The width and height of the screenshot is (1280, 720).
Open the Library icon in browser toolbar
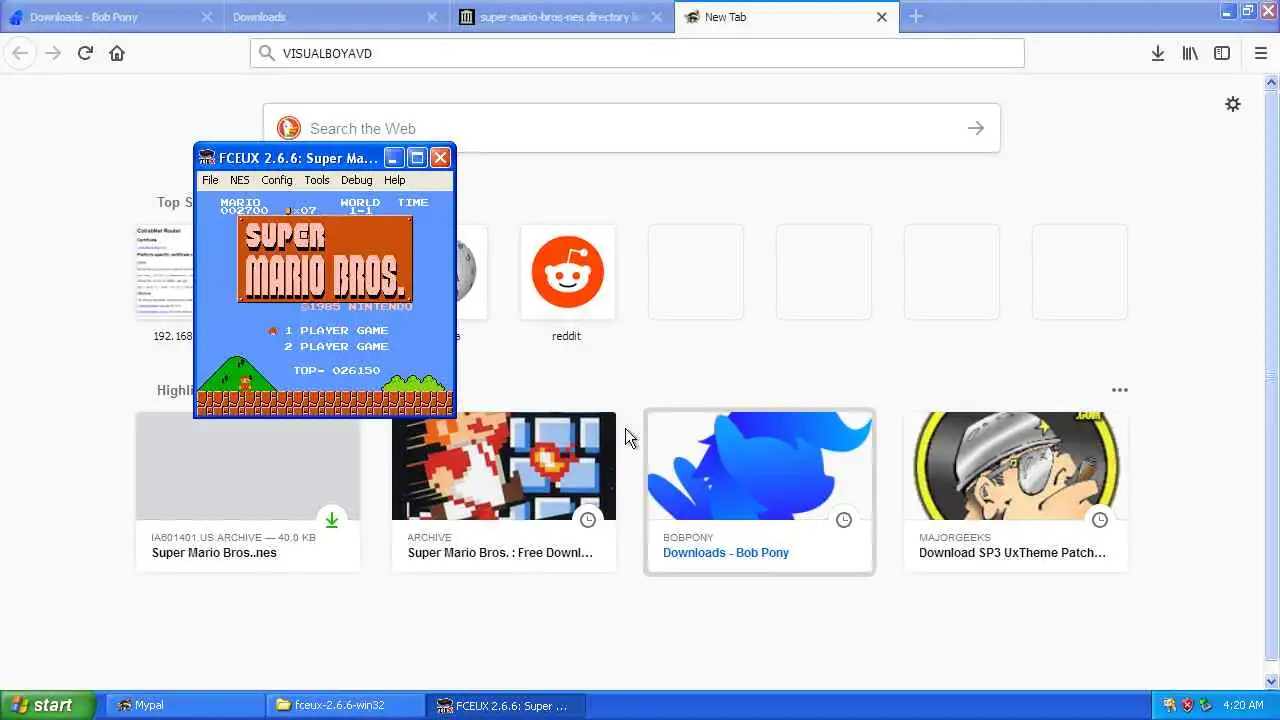[x=1190, y=53]
